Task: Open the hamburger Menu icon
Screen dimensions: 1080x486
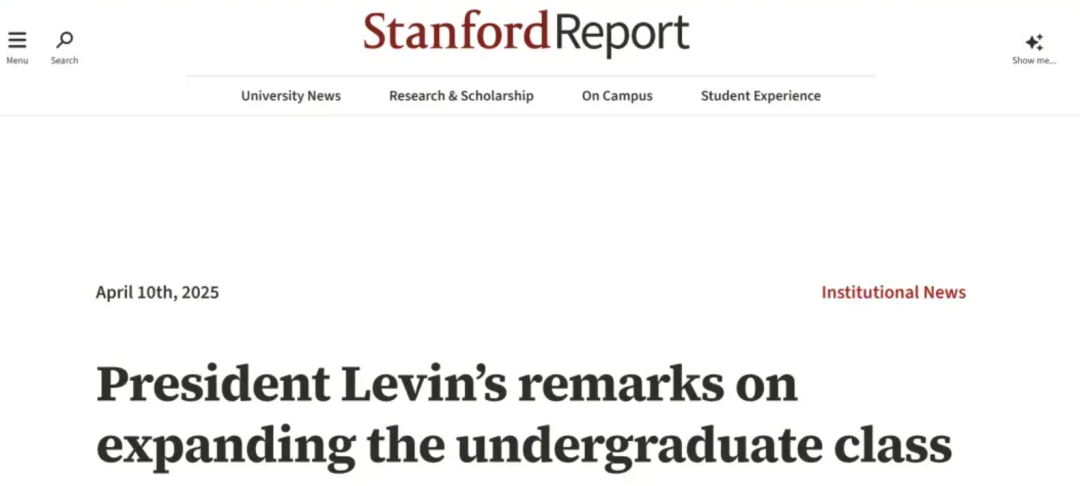Action: pyautogui.click(x=17, y=40)
